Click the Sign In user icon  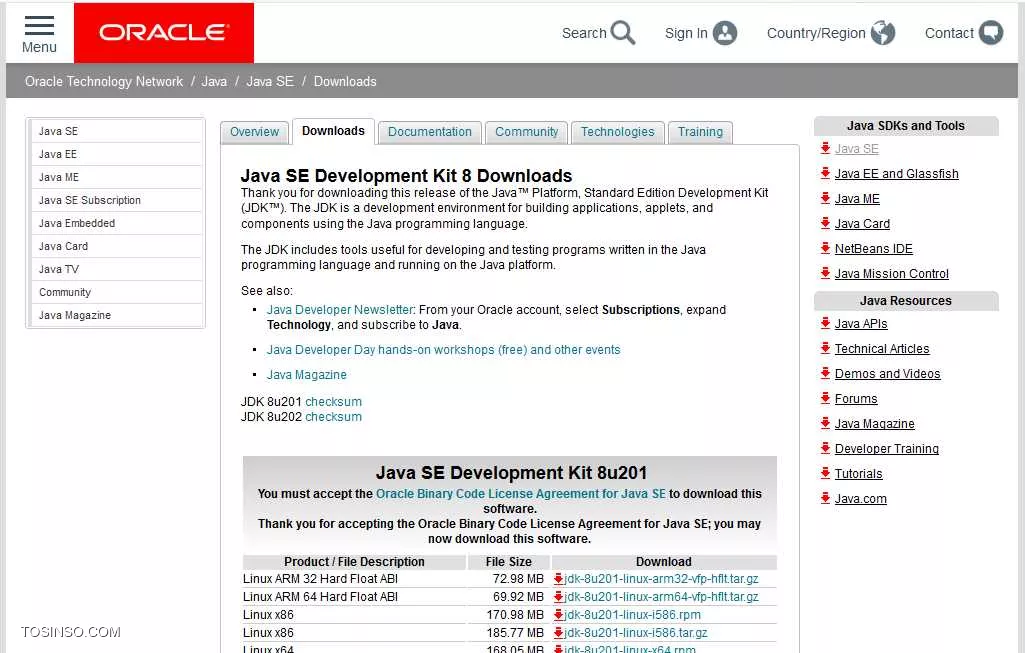[x=725, y=33]
